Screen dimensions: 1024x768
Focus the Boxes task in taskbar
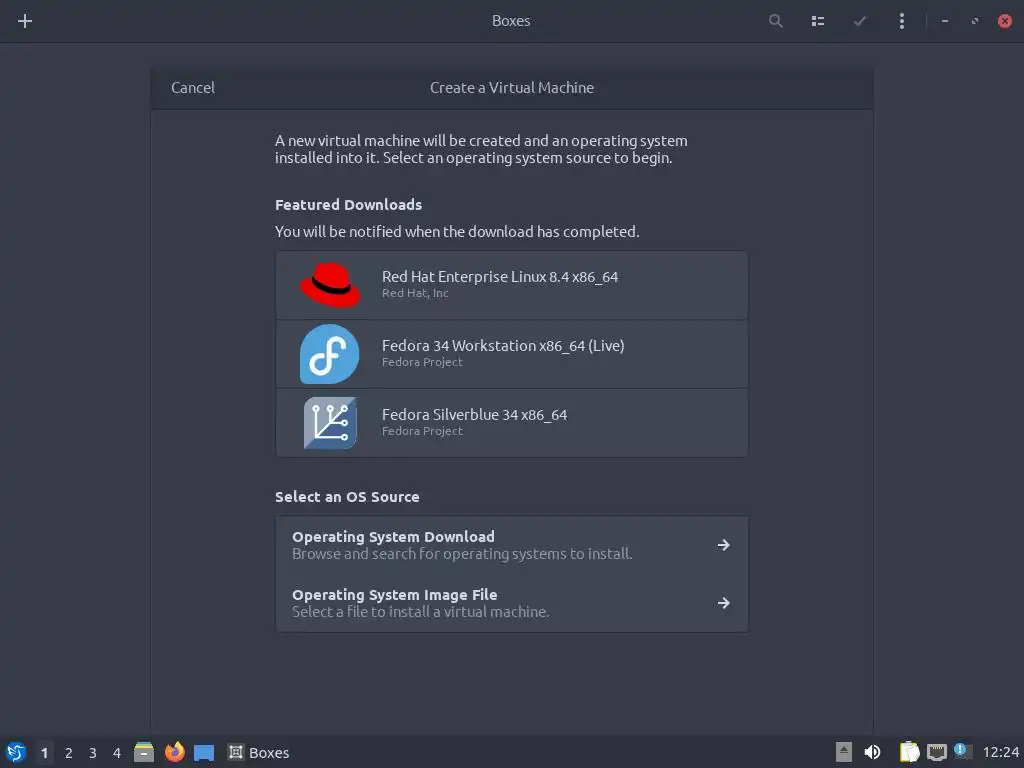click(x=259, y=753)
